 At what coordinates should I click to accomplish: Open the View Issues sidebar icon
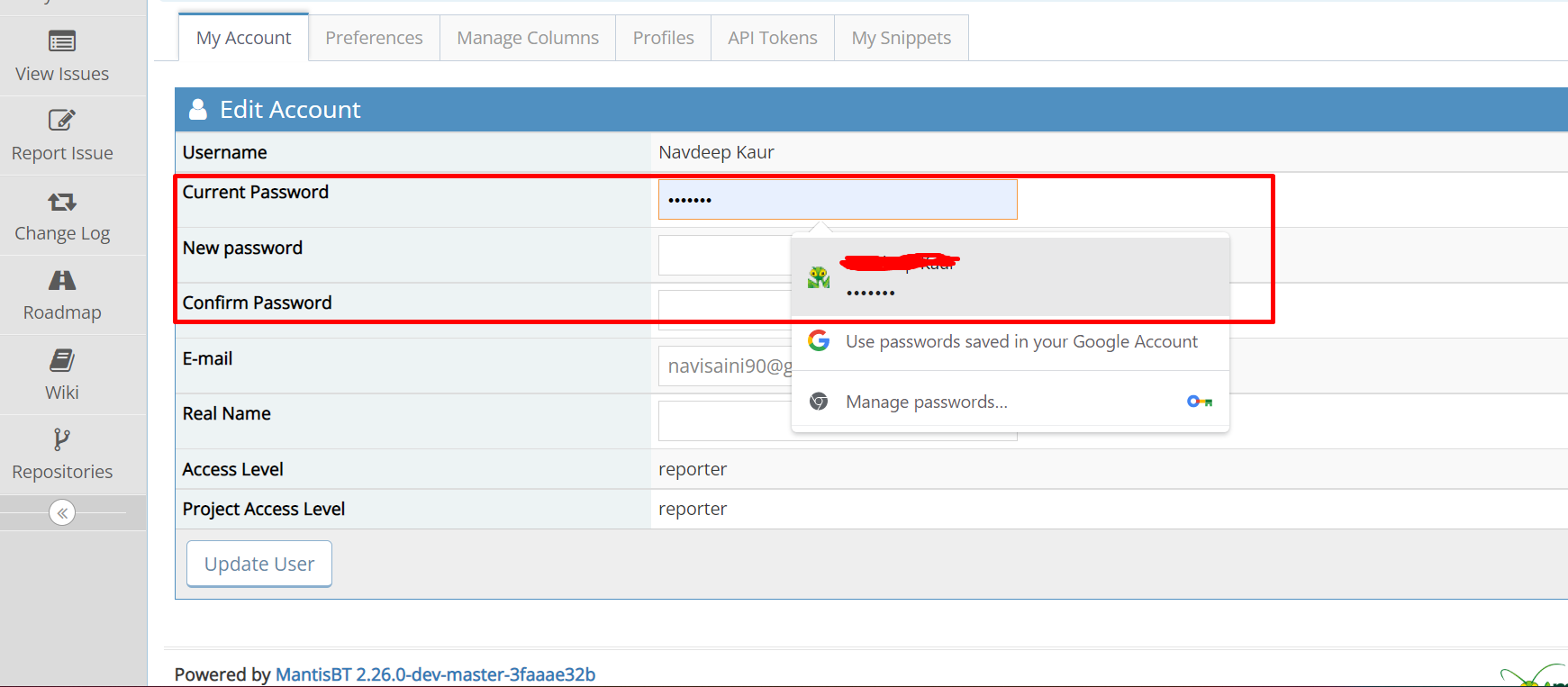[62, 41]
